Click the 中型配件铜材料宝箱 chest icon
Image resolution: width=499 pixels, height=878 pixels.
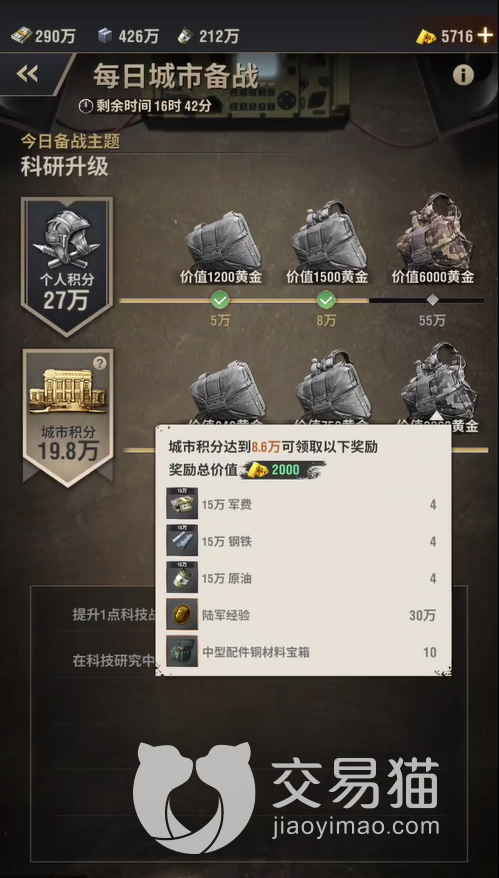click(182, 651)
